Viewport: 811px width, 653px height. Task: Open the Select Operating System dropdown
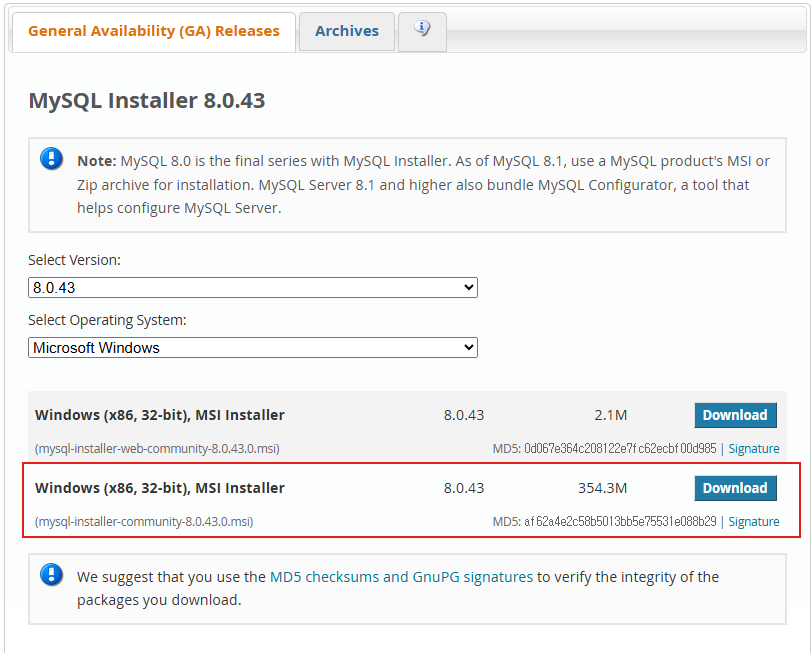[x=252, y=347]
